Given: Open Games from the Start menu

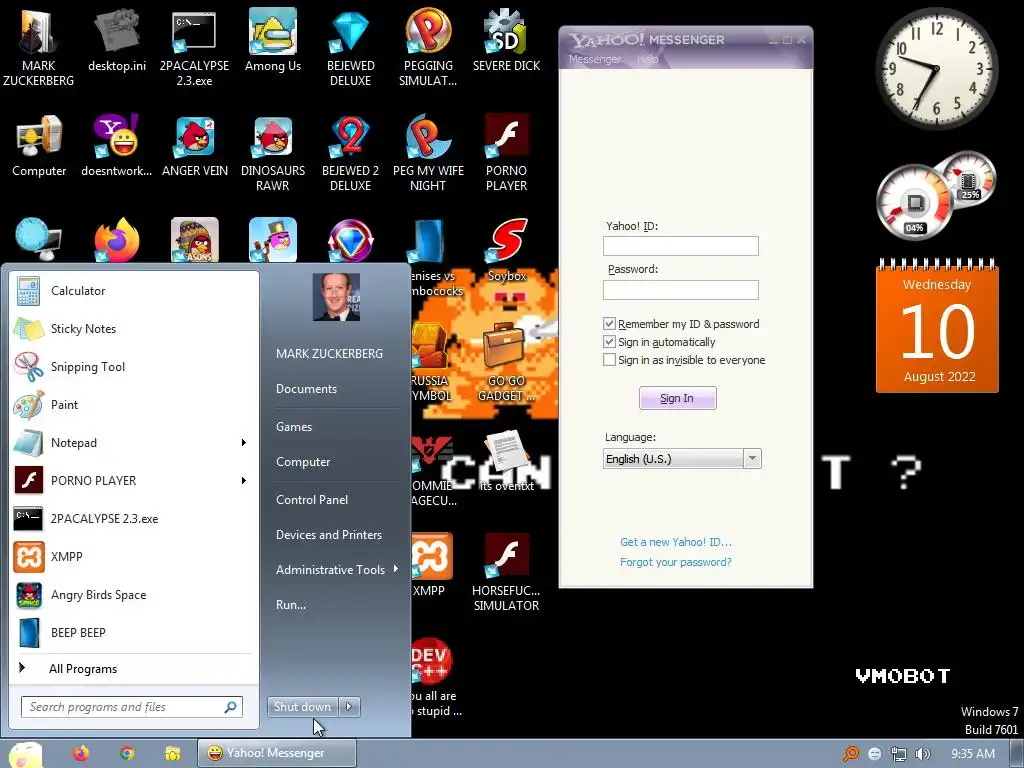Looking at the screenshot, I should click(294, 427).
